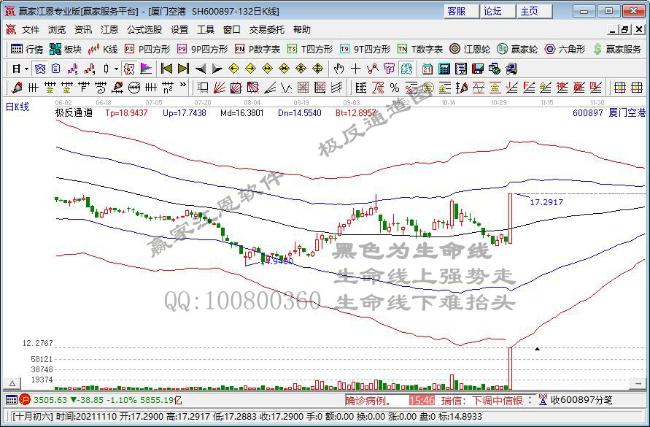650x427 pixels.
Task: Open the 赢家轮 wheel tool
Action: [517, 49]
